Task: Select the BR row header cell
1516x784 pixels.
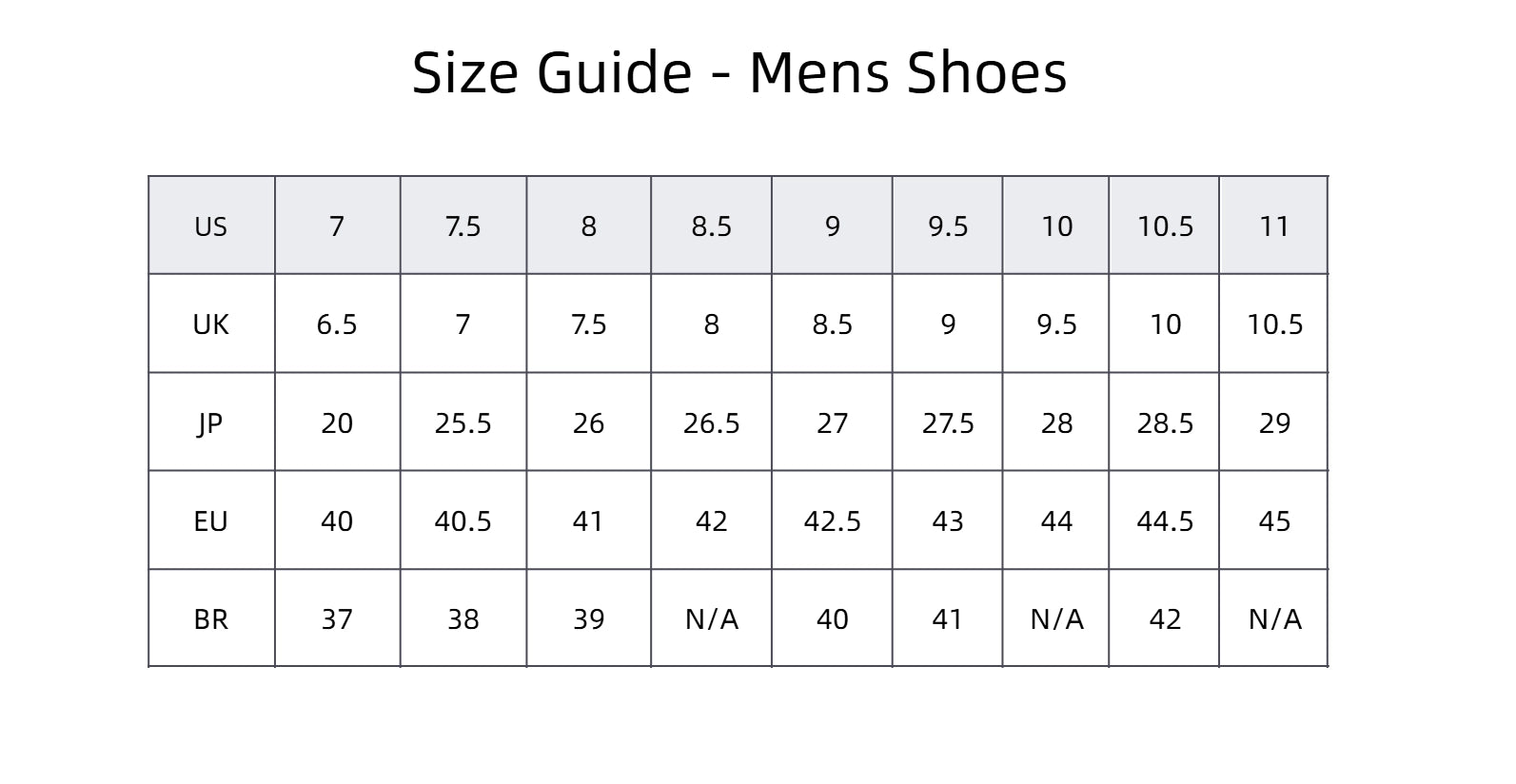Action: coord(211,619)
